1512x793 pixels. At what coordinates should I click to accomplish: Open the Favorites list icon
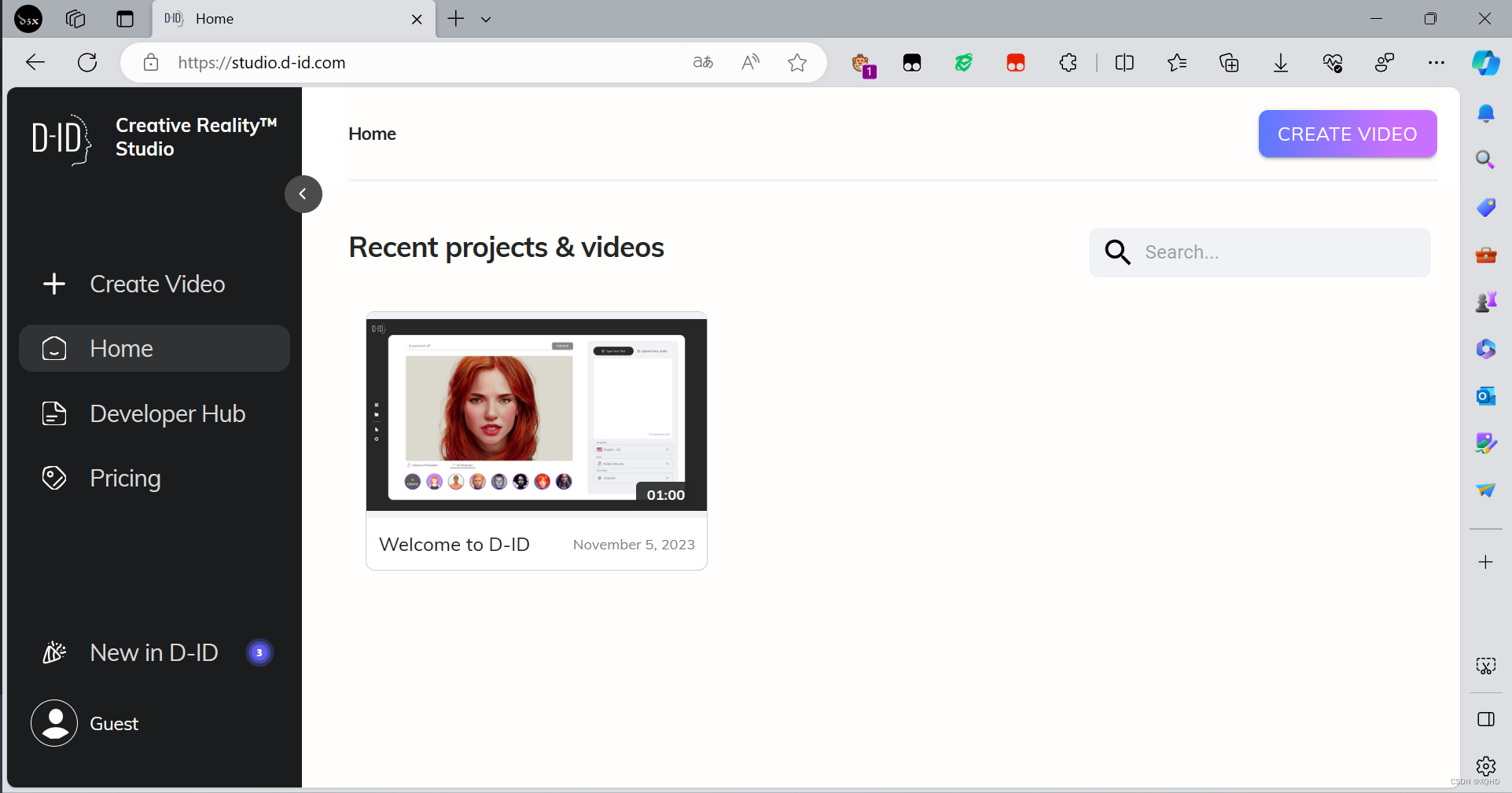tap(1176, 62)
